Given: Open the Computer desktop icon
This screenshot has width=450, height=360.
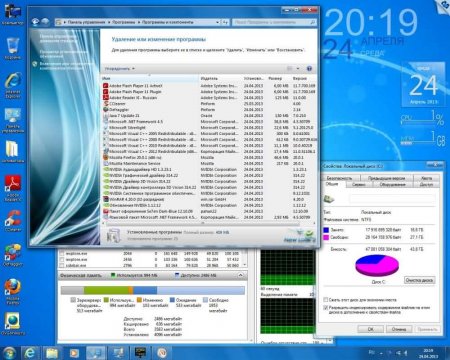Looking at the screenshot, I should (13, 14).
